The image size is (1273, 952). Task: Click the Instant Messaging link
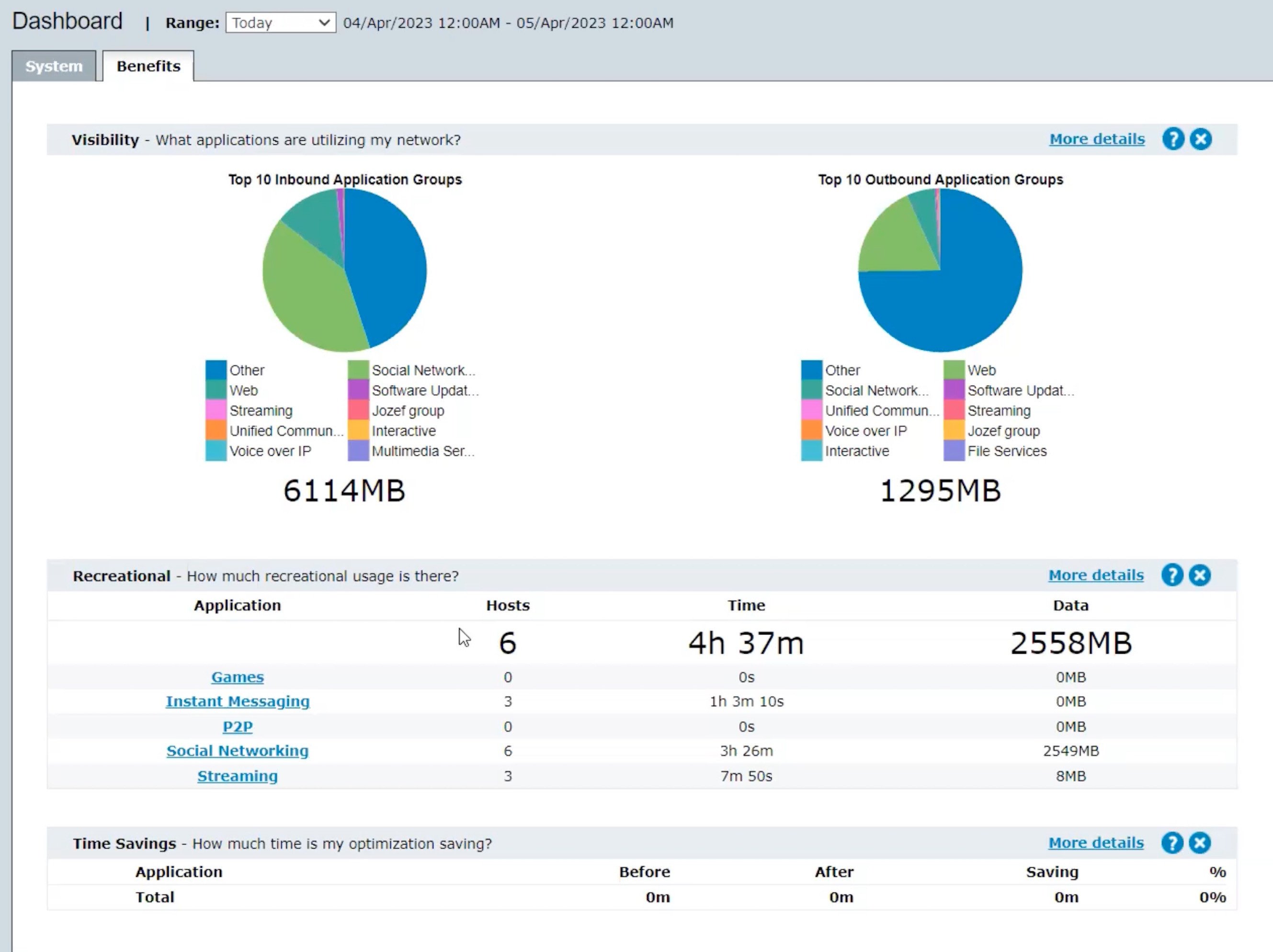(x=237, y=701)
